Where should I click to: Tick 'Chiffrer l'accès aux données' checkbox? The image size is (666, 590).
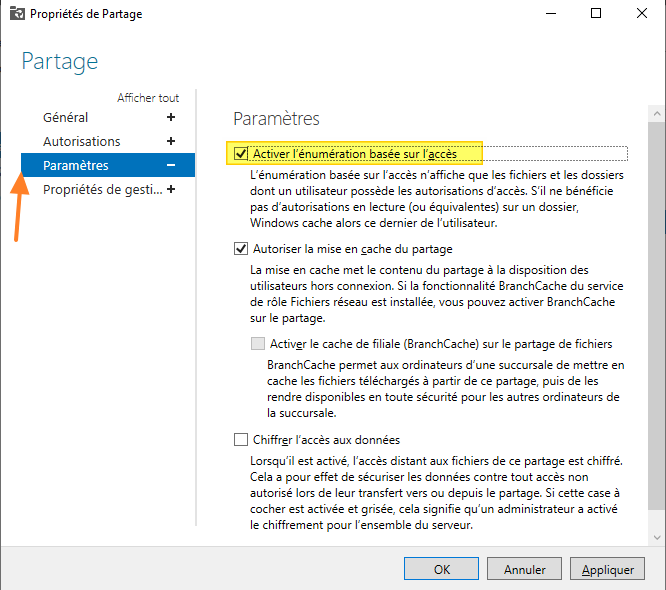tap(241, 439)
